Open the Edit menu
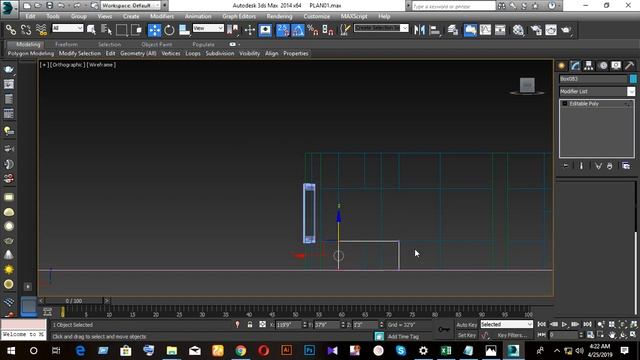The height and width of the screenshot is (360, 640). point(30,16)
